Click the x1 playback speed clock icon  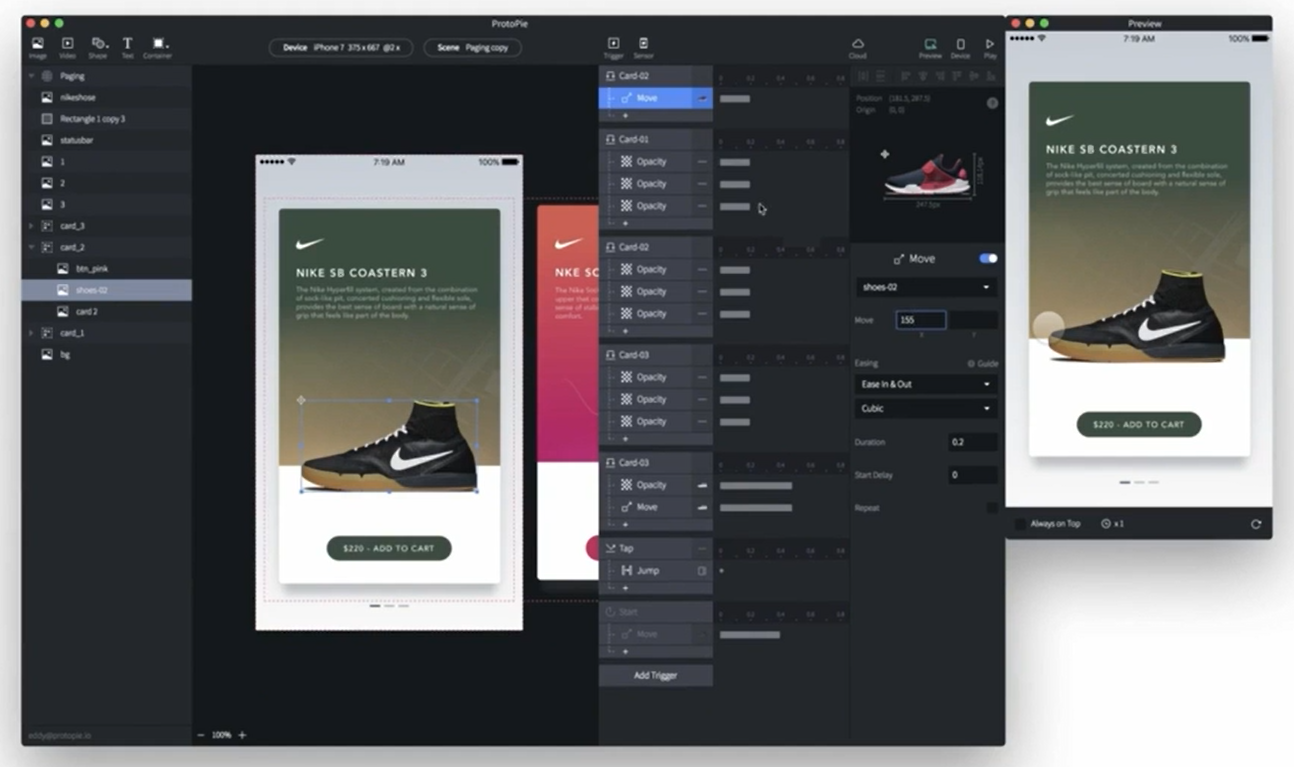(x=1106, y=524)
